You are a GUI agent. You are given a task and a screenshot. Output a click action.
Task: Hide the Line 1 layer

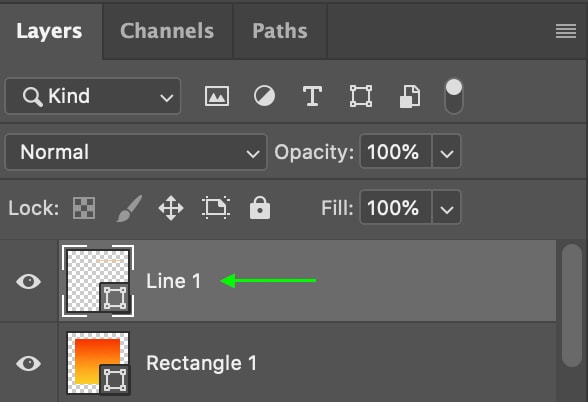28,281
